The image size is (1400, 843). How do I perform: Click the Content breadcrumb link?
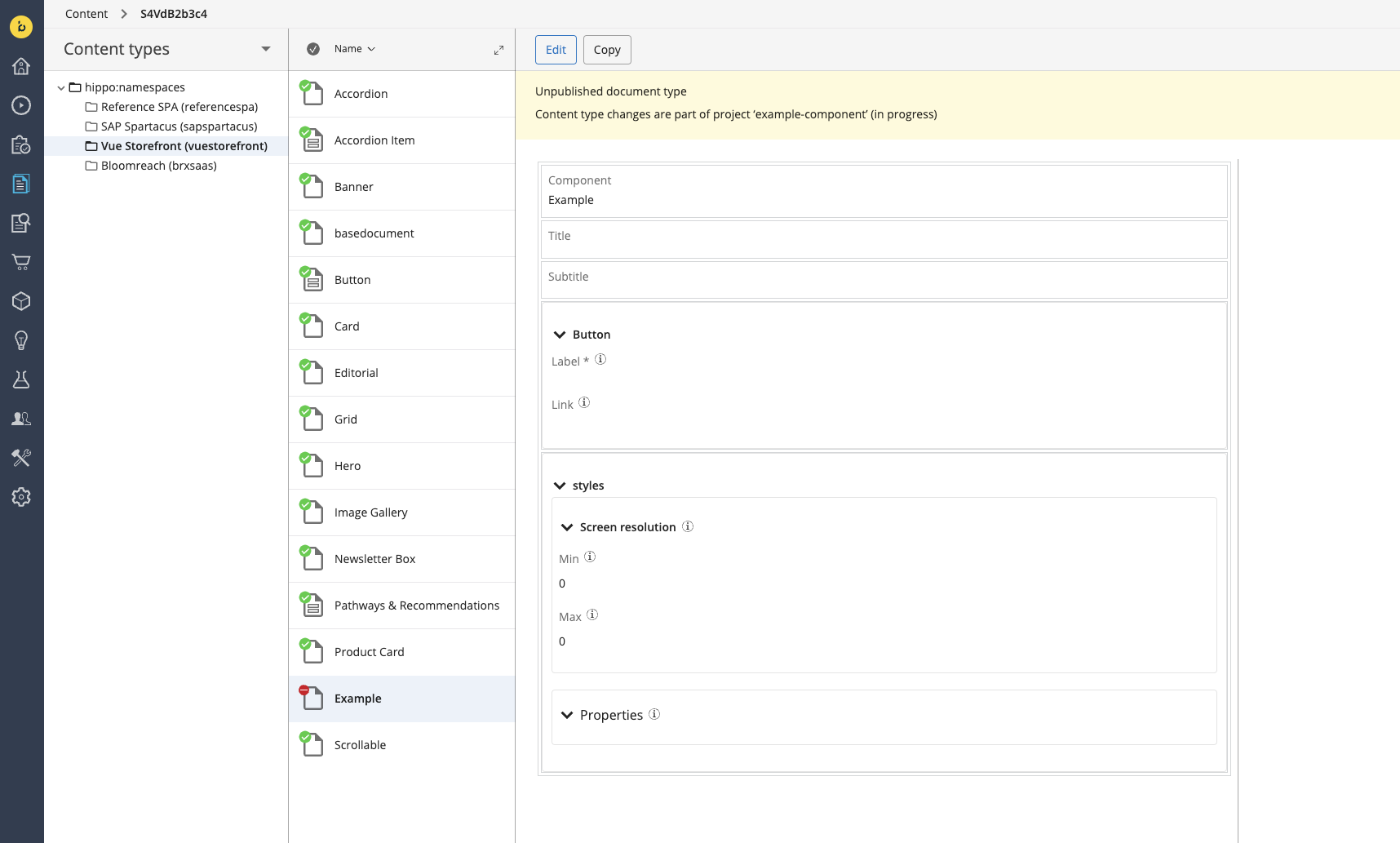click(86, 14)
